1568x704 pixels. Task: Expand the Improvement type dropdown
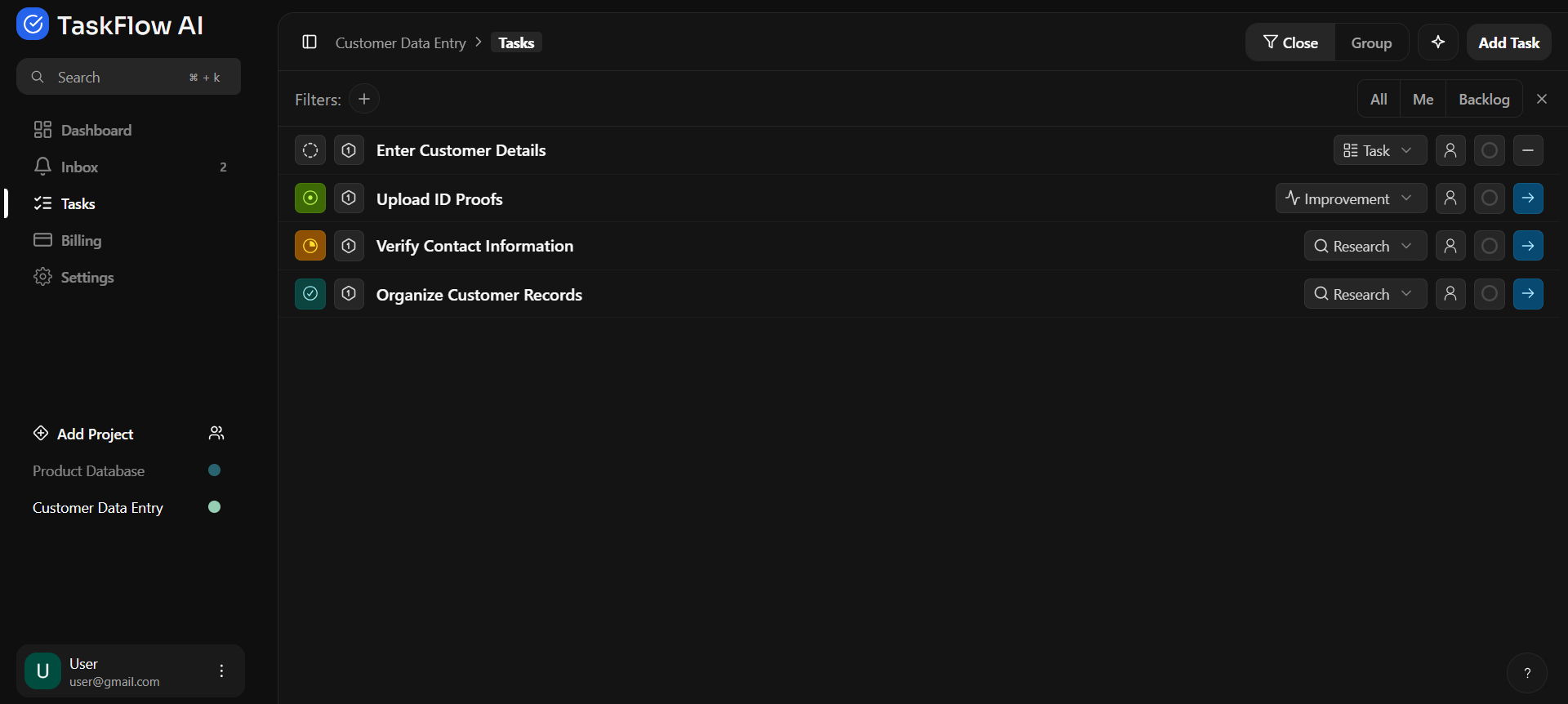tap(1351, 198)
